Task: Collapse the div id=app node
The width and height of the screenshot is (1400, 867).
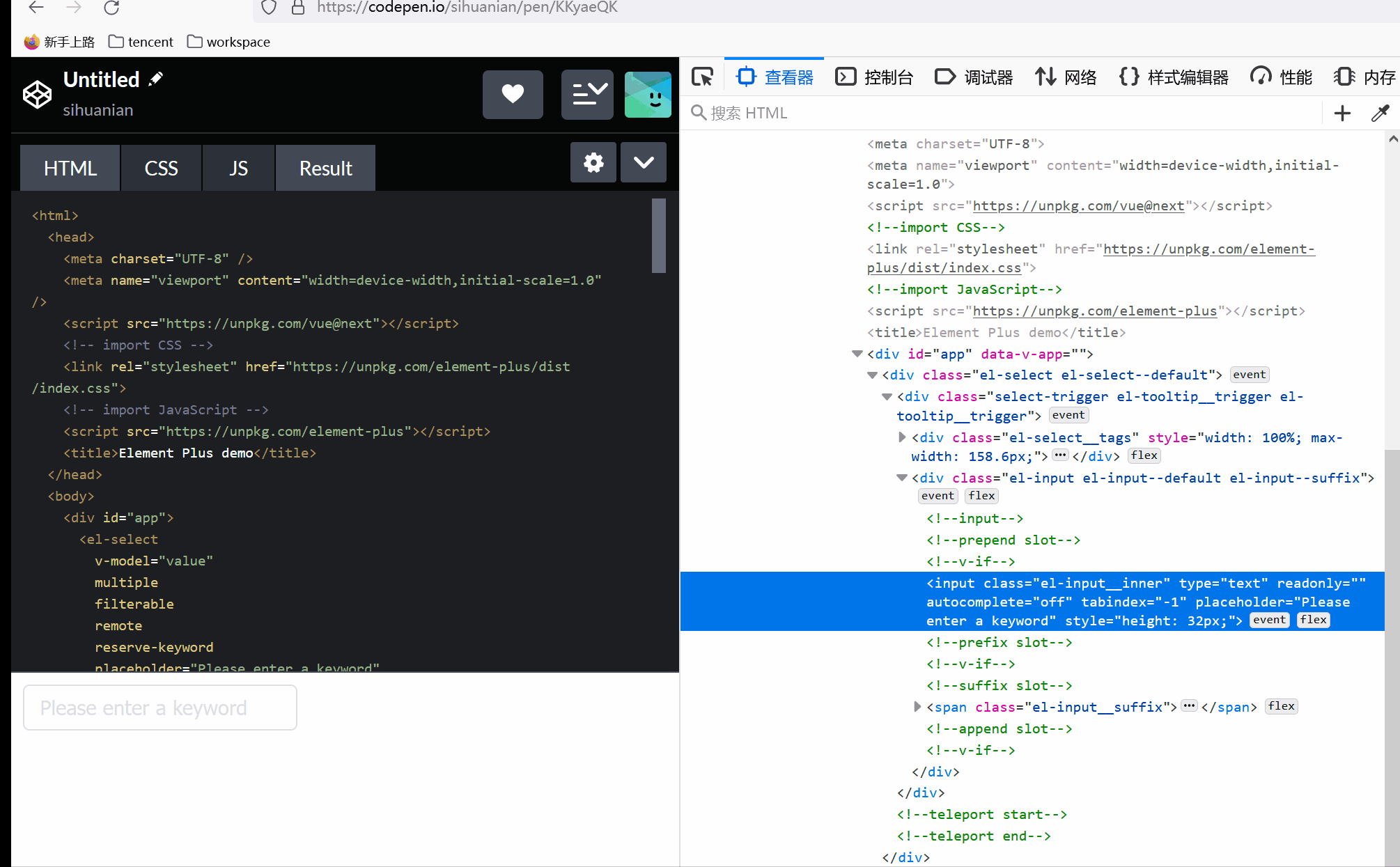Action: tap(857, 353)
